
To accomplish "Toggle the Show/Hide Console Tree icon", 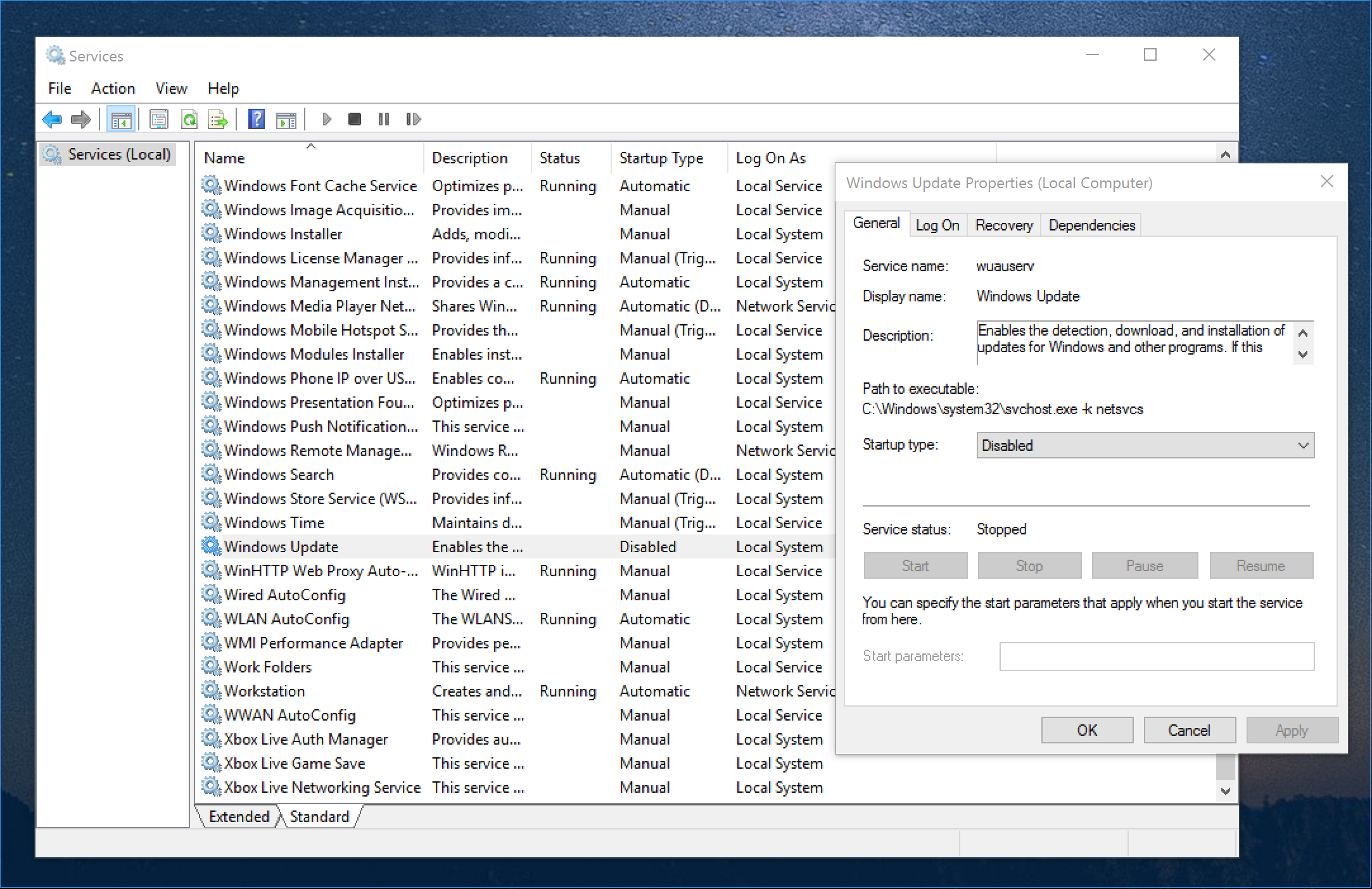I will (x=120, y=119).
